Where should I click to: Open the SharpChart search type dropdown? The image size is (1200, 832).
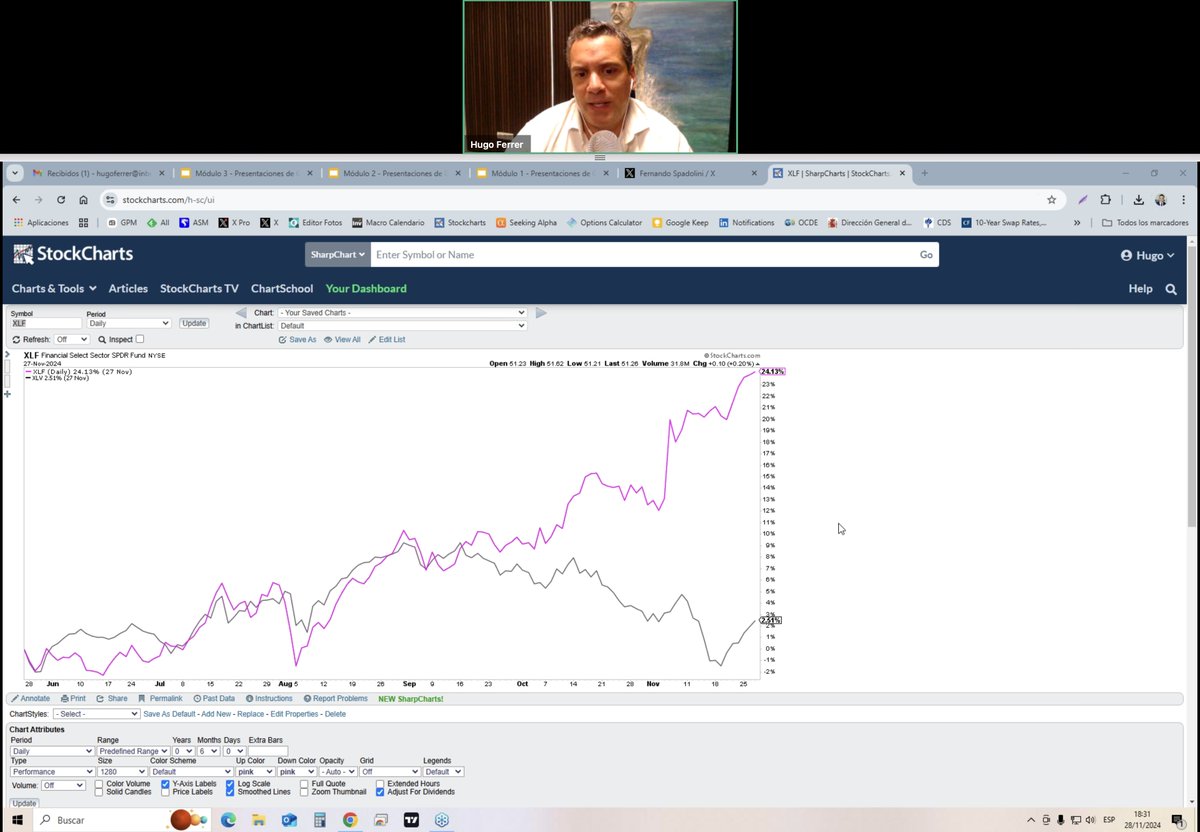(x=338, y=255)
